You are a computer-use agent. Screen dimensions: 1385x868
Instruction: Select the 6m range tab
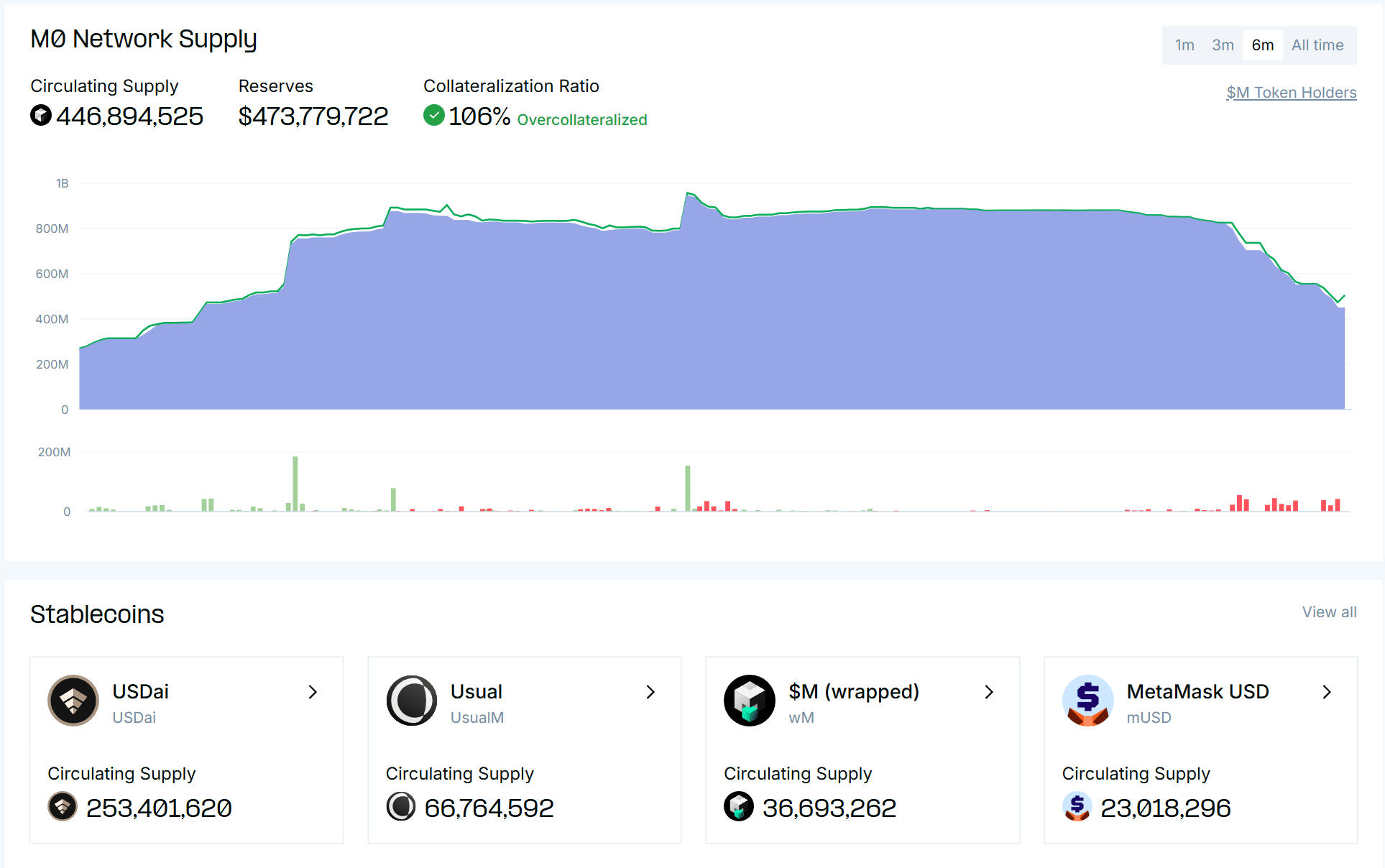pyautogui.click(x=1262, y=45)
